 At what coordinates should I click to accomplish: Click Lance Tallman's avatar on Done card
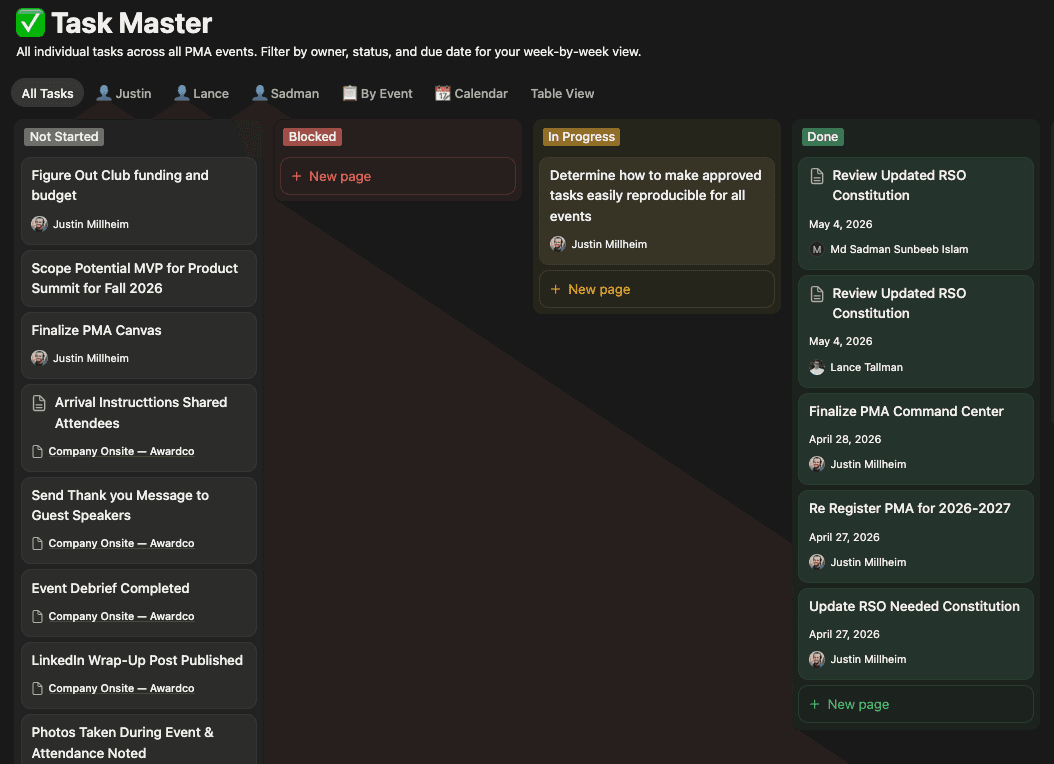(817, 367)
